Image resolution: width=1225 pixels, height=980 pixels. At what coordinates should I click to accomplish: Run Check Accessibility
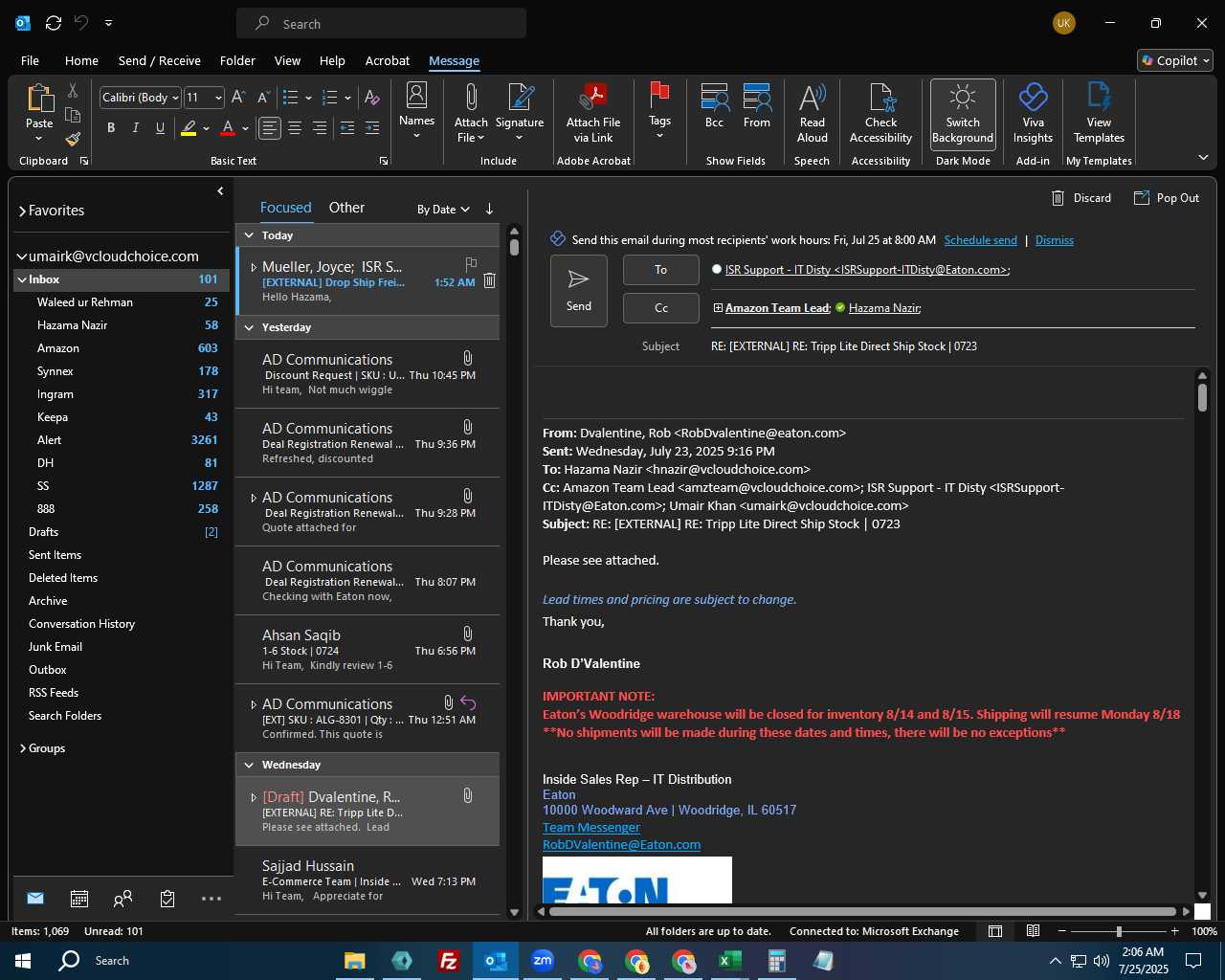(x=880, y=113)
